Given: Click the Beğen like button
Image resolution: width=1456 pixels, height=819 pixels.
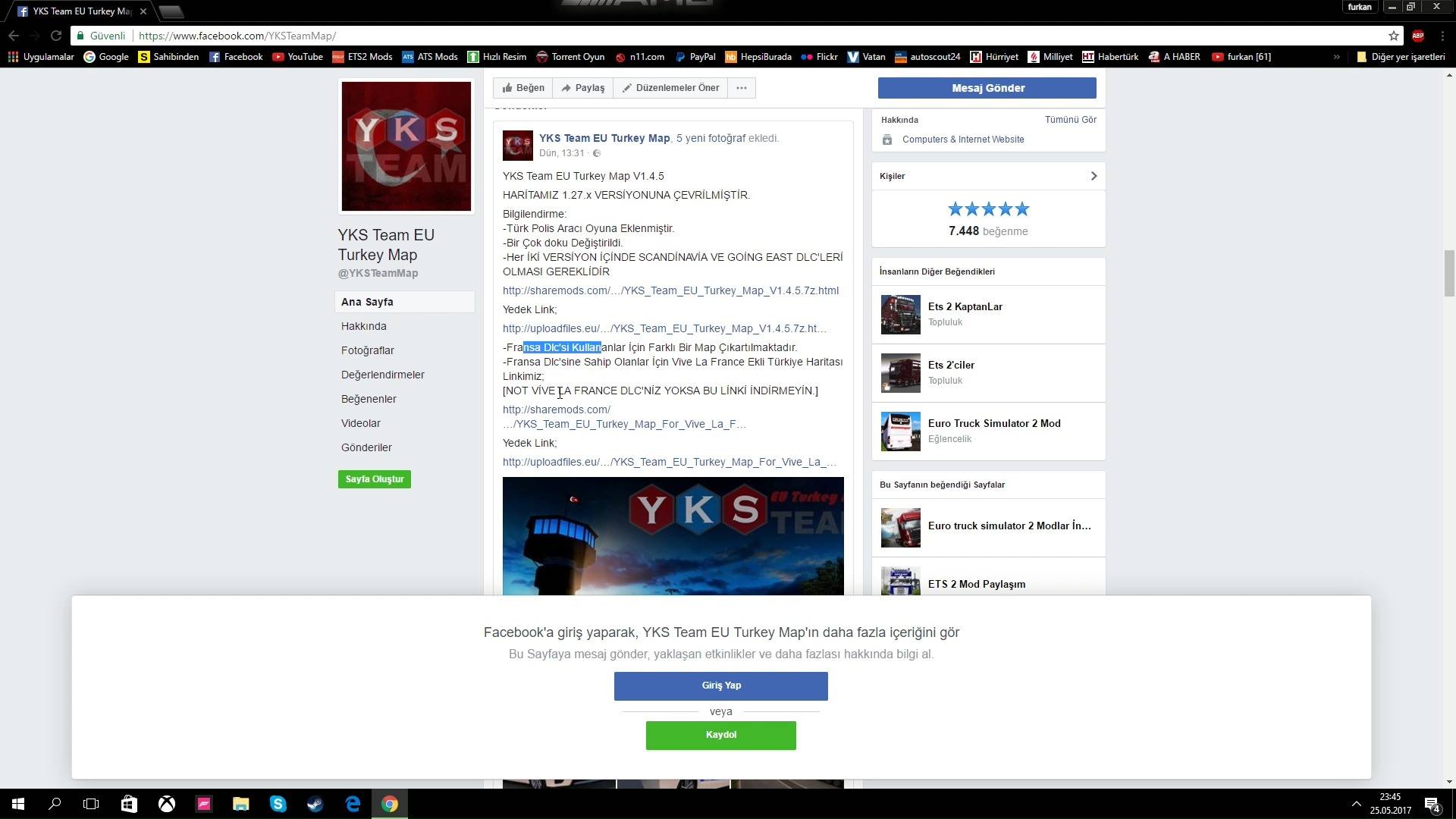Looking at the screenshot, I should point(522,88).
